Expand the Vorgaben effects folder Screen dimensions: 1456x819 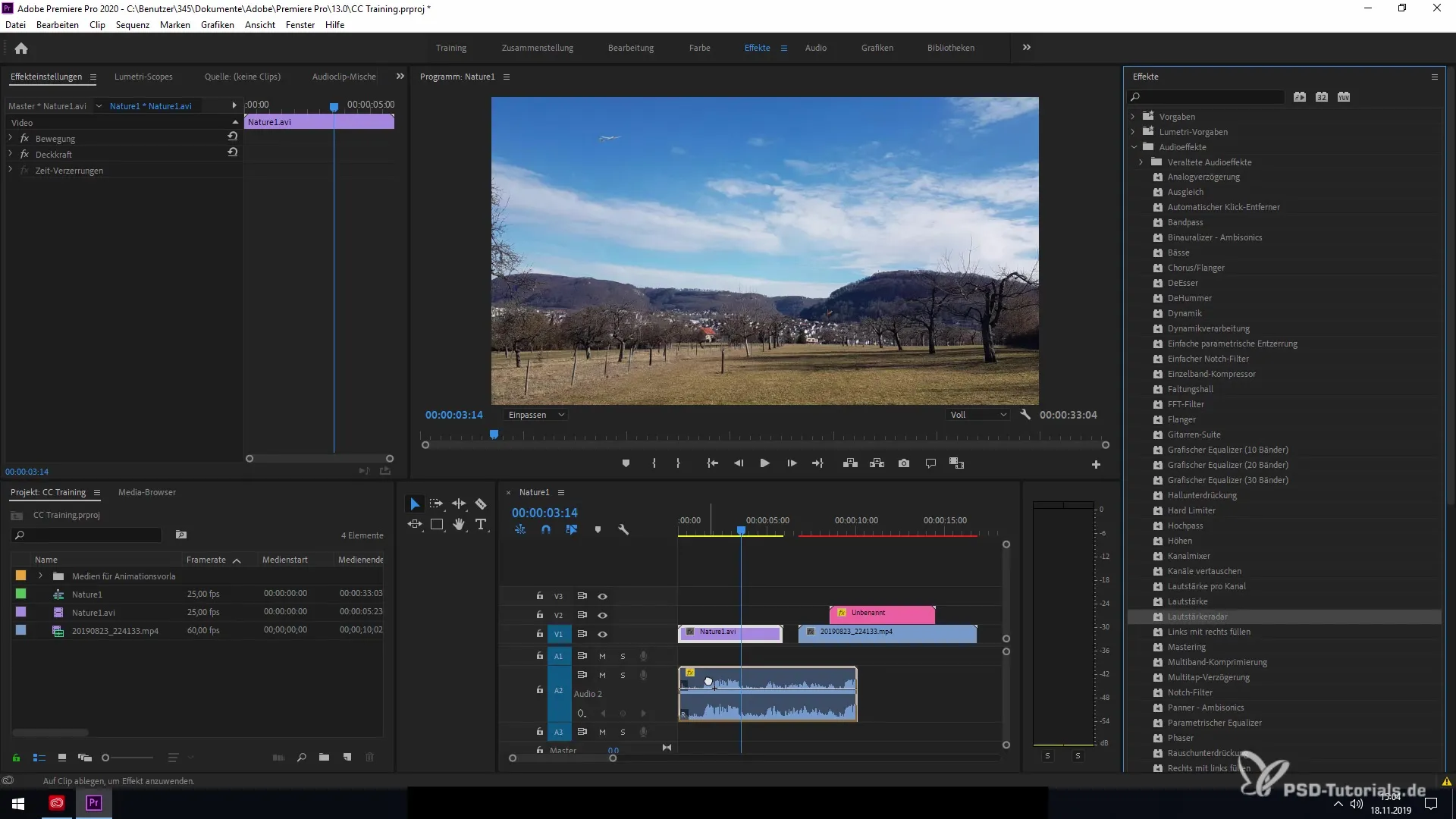pos(1133,117)
